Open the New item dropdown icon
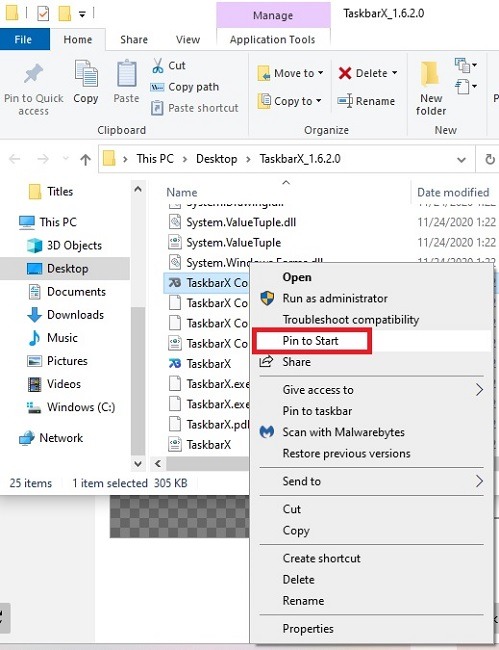 click(466, 65)
